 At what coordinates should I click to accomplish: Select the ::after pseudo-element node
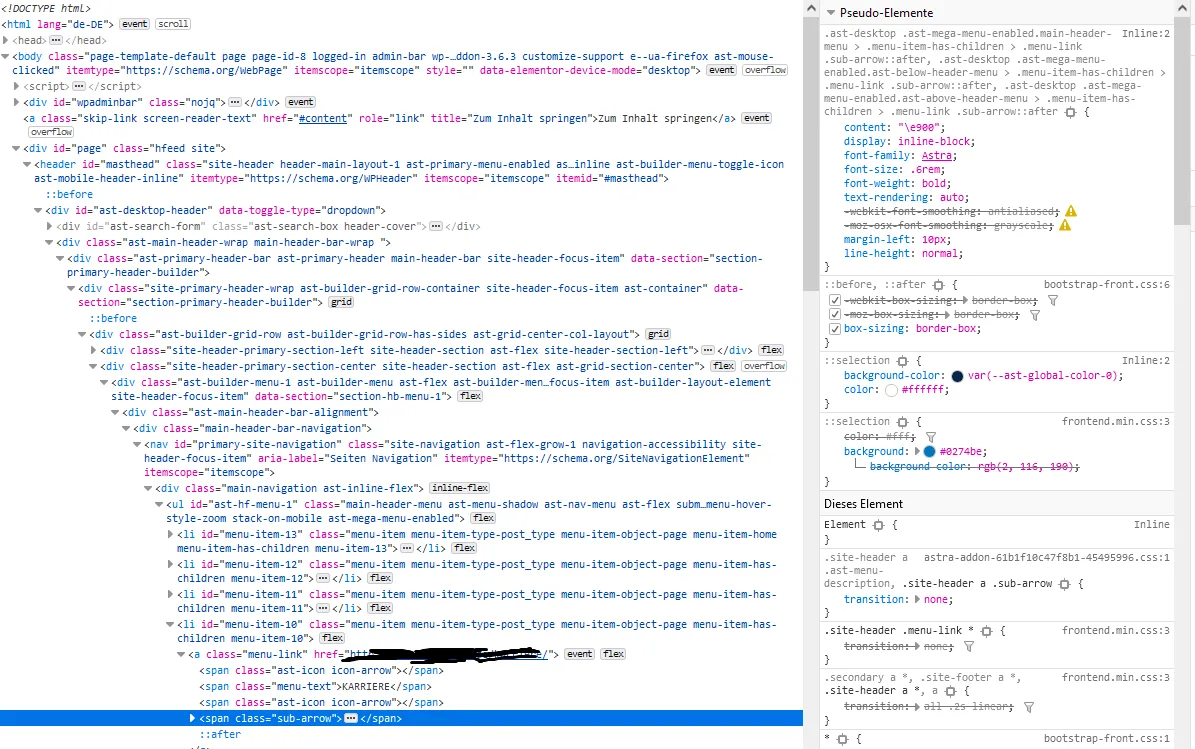[x=220, y=735]
